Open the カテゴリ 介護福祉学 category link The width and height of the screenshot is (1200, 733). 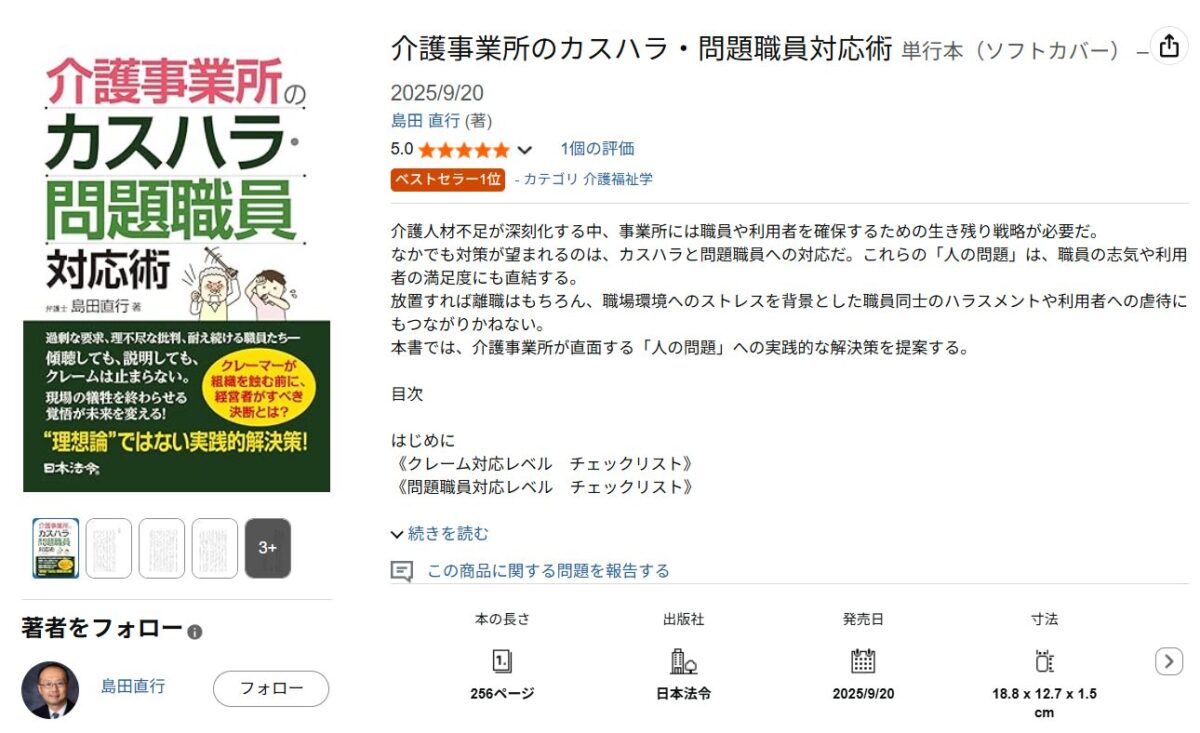(x=588, y=179)
